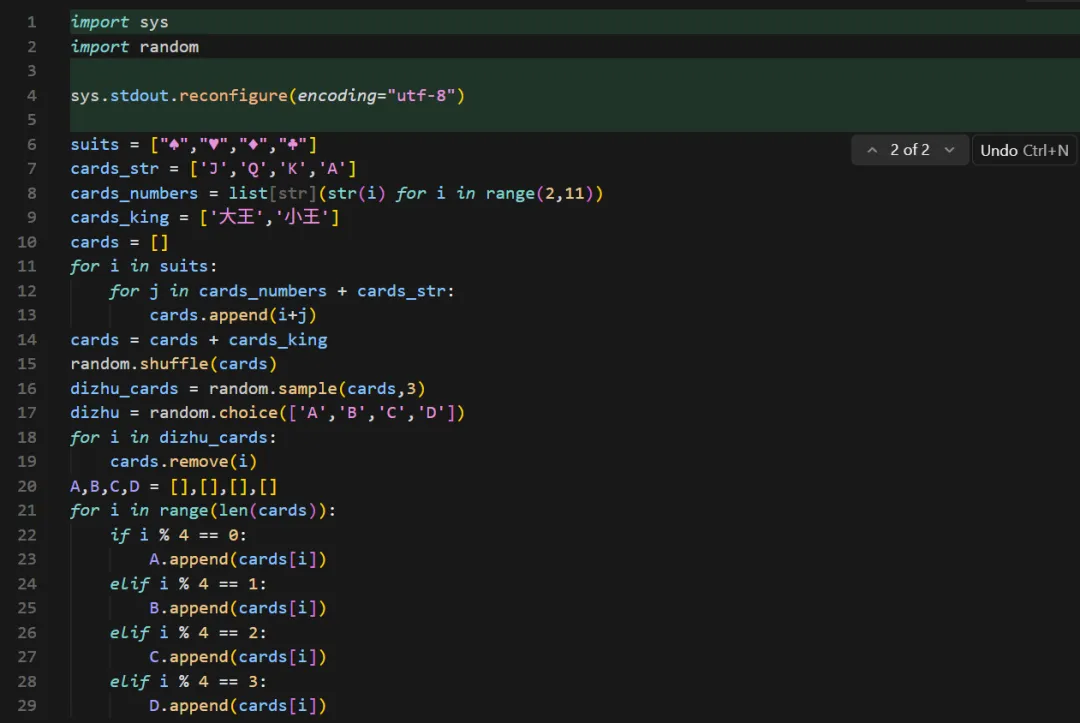
Task: Click 'for j in cards_numbers + cards_str:' line
Action: [x=282, y=291]
